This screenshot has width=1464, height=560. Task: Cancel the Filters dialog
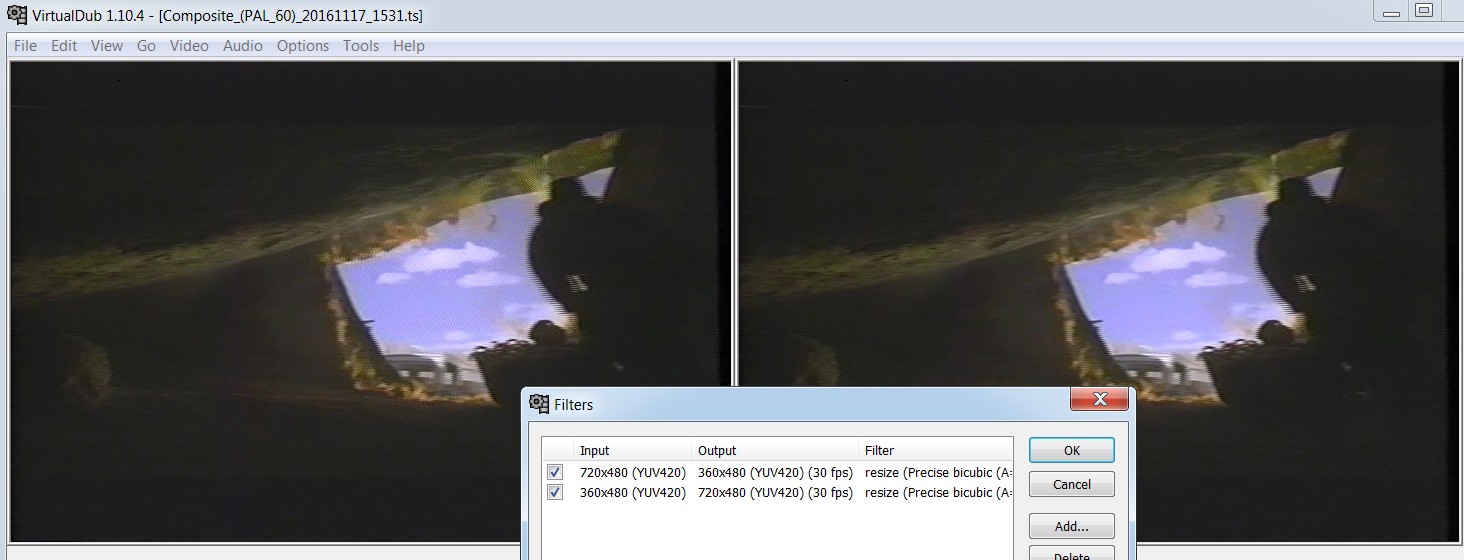[1072, 484]
